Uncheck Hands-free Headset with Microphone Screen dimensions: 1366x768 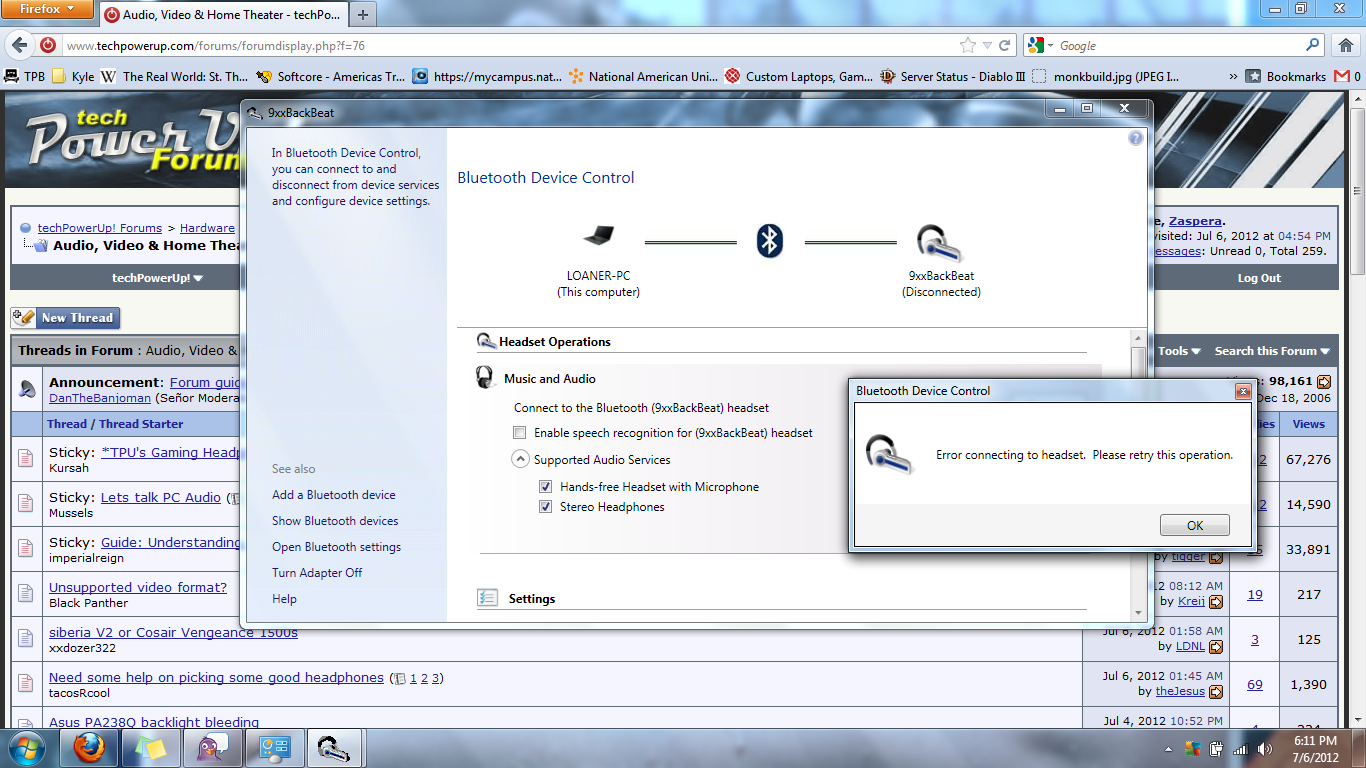click(546, 487)
